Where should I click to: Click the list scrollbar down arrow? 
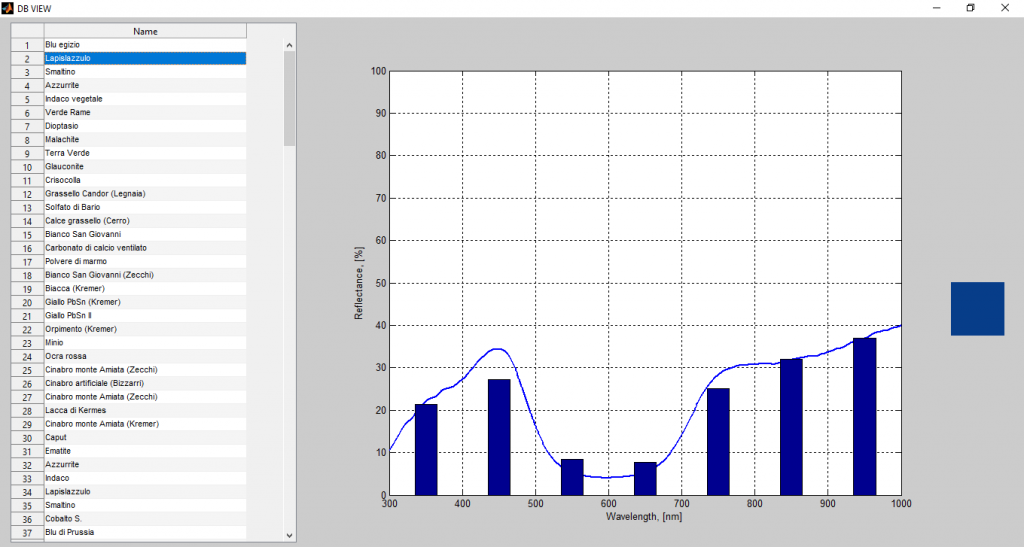coord(289,535)
